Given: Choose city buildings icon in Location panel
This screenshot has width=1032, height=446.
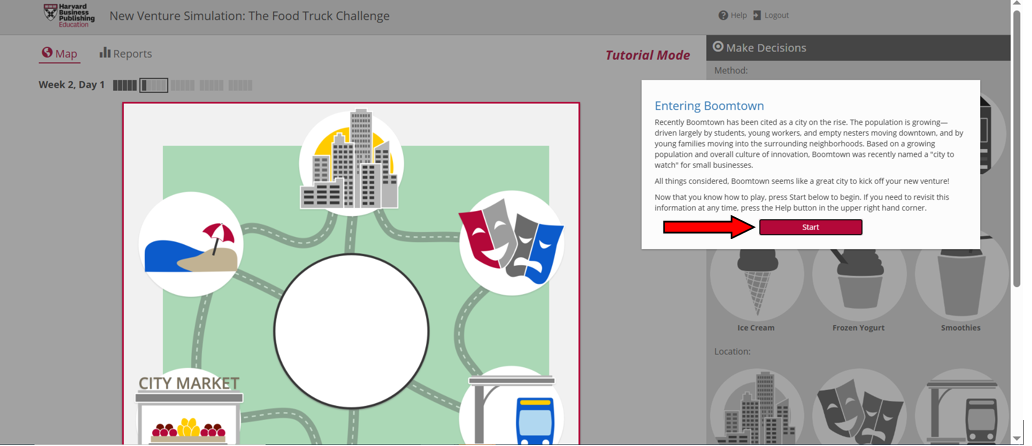Looking at the screenshot, I should [x=756, y=410].
